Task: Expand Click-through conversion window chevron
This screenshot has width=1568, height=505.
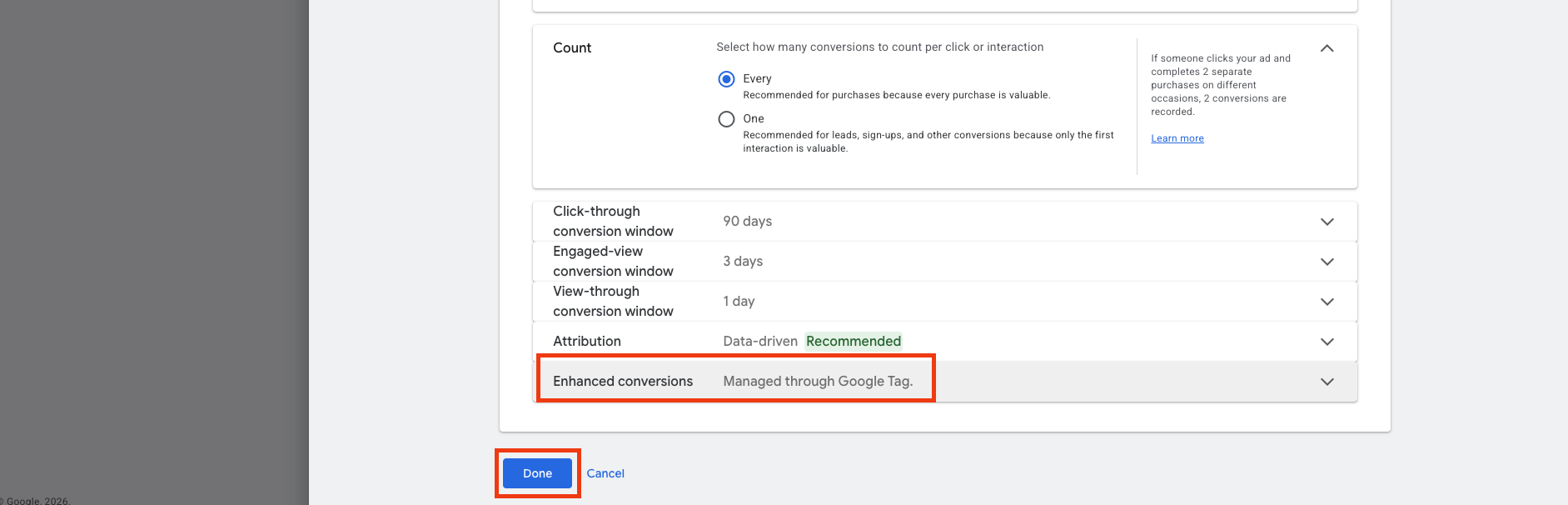Action: tap(1327, 222)
